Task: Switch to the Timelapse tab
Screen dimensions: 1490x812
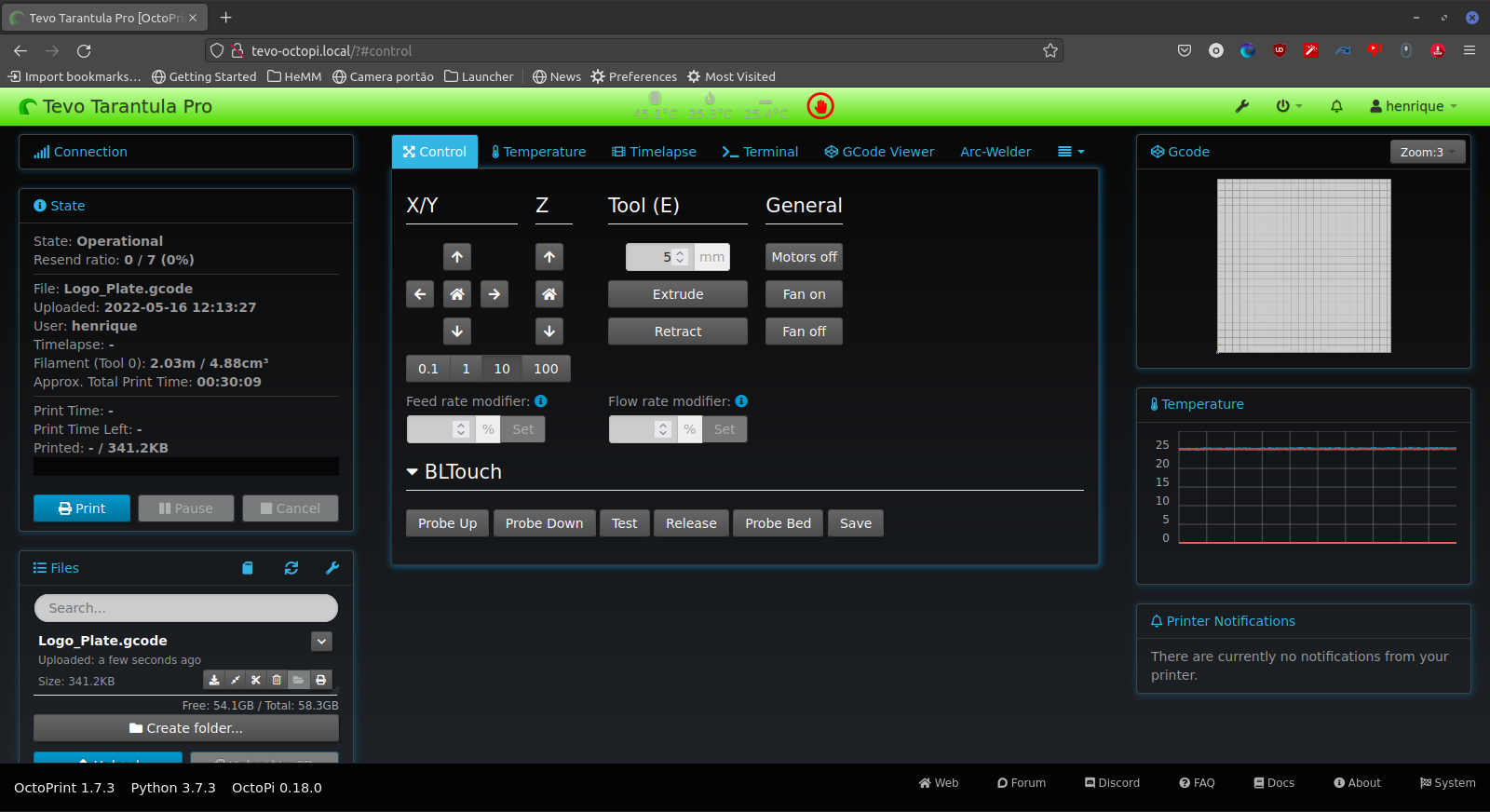Action: (x=654, y=152)
